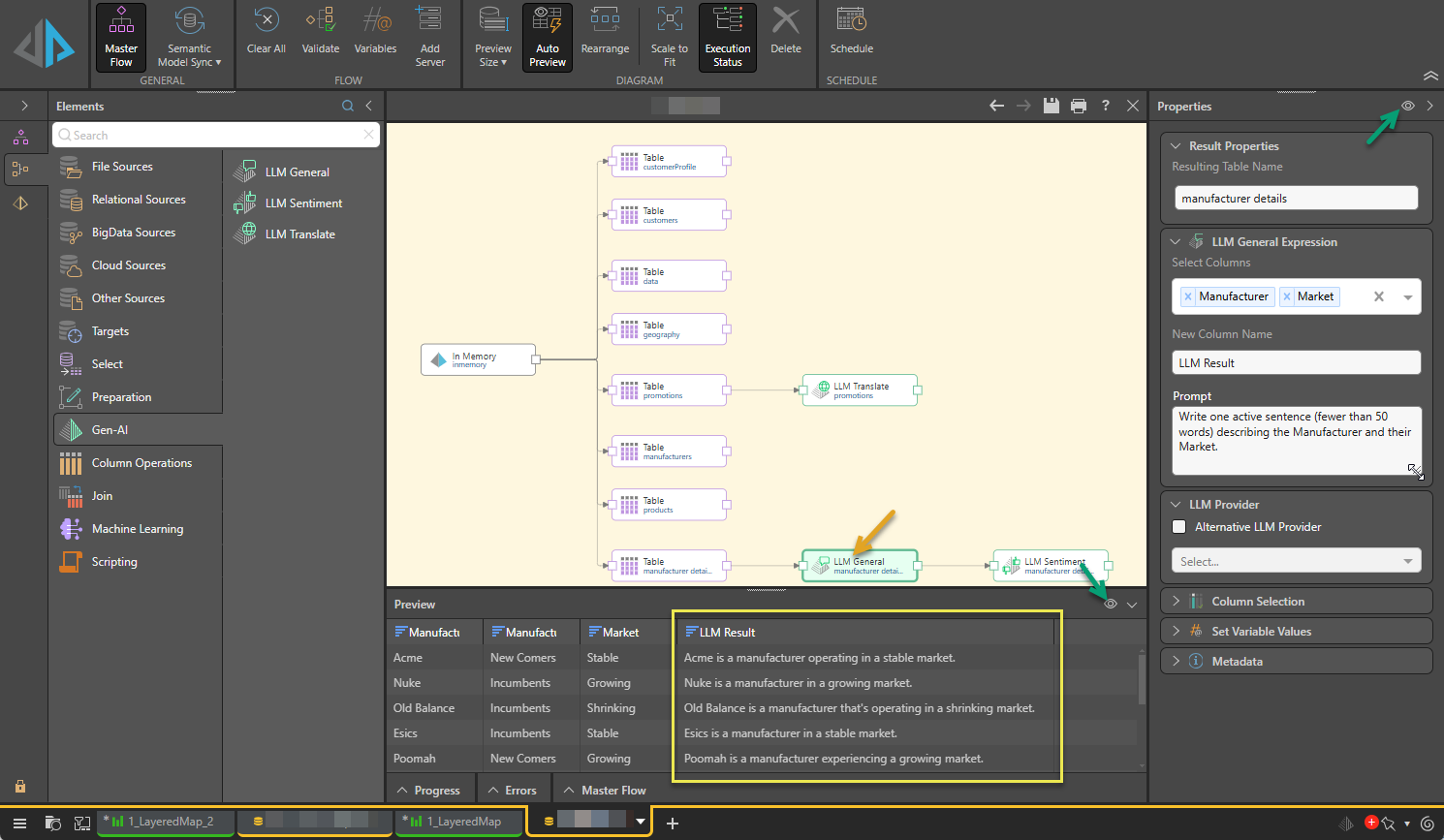This screenshot has width=1444, height=840.
Task: Open the Column Operations category
Action: (141, 463)
